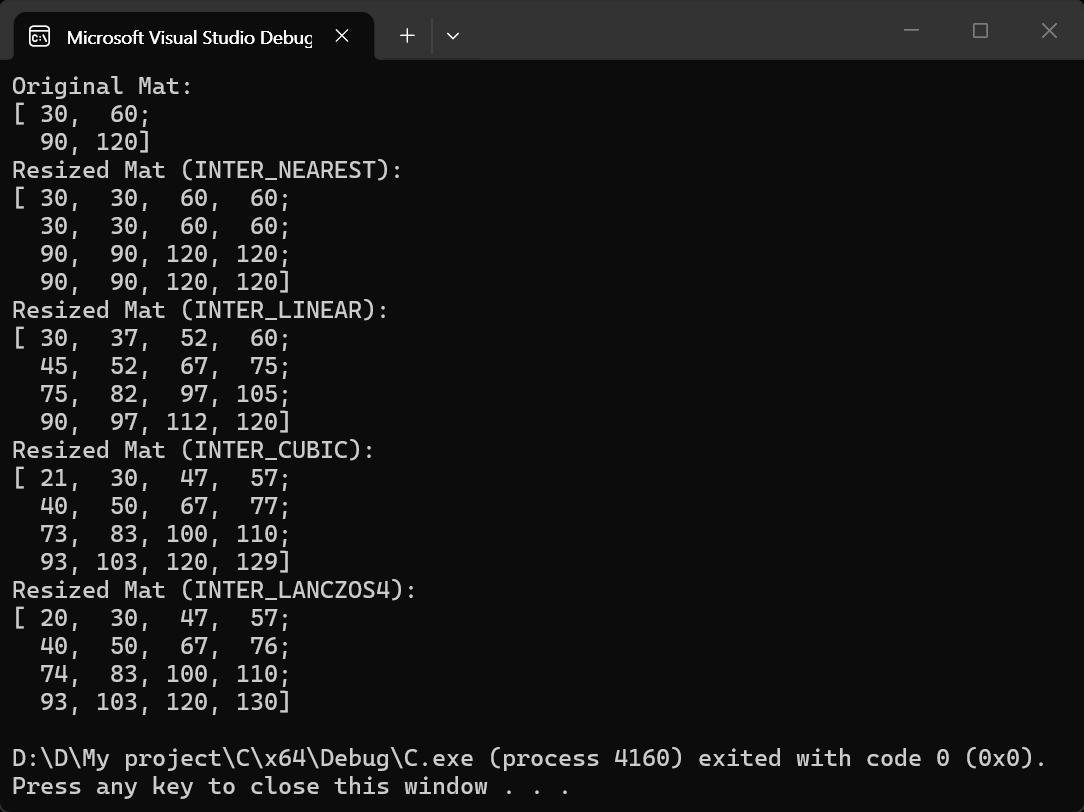Click the "Original Mat:" line

102,86
